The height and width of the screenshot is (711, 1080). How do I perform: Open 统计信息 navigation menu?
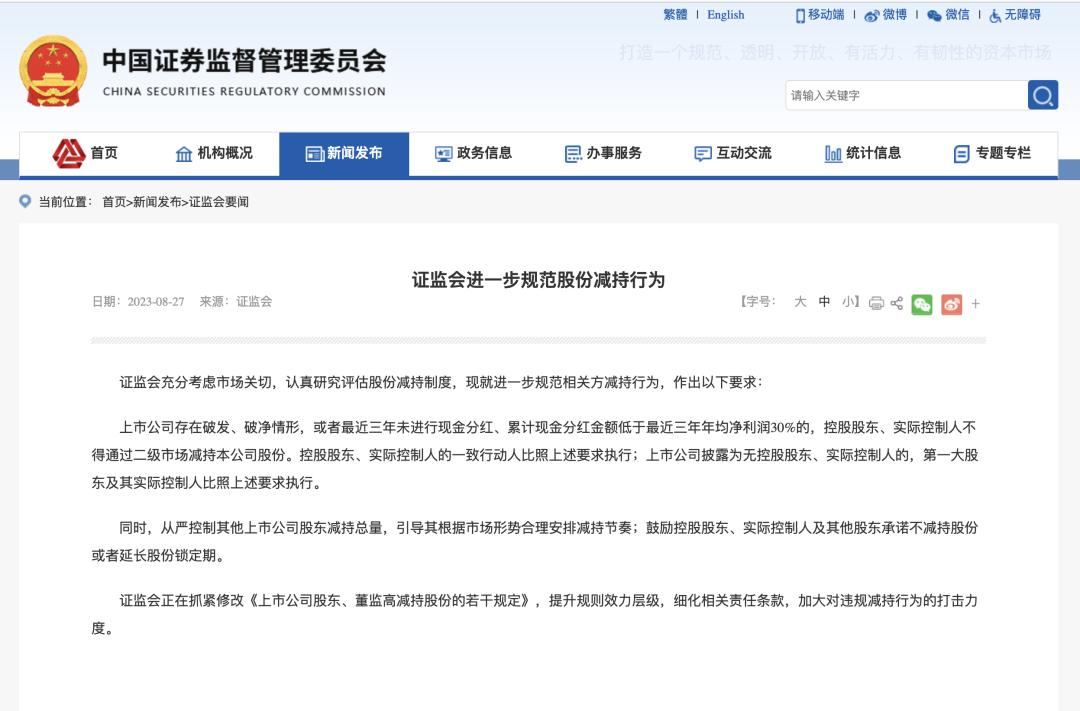point(863,153)
